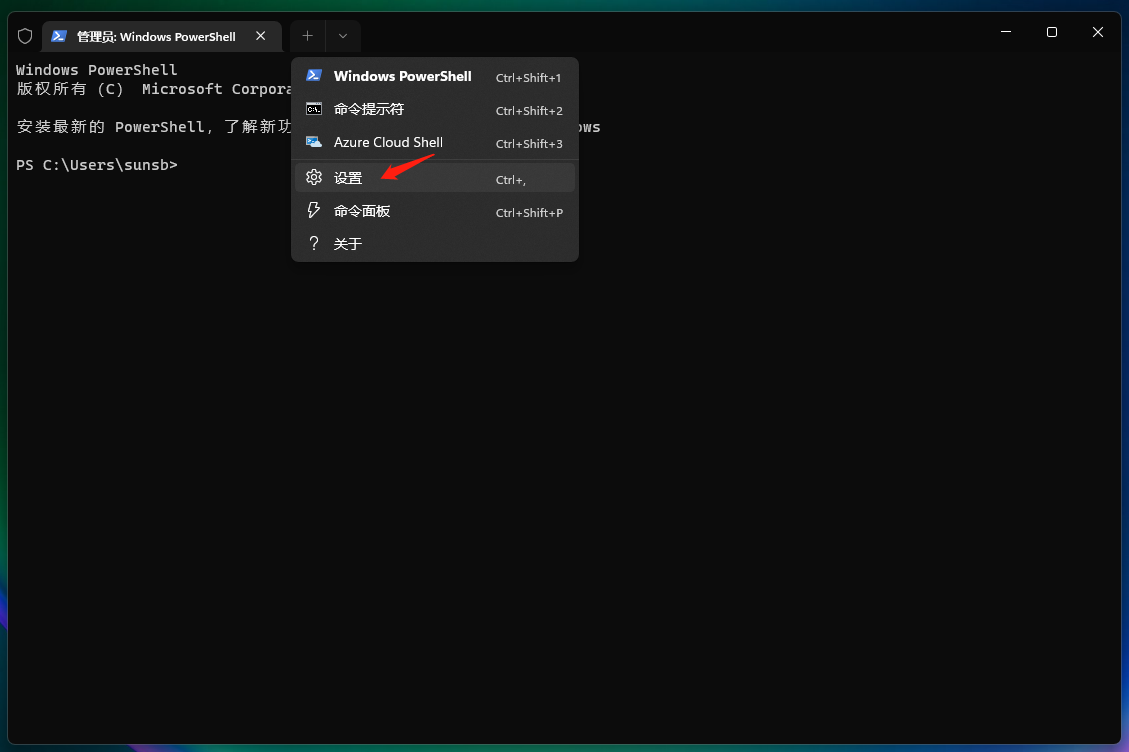Click the PowerShell command prompt line
The image size is (1129, 752).
pyautogui.click(x=97, y=164)
